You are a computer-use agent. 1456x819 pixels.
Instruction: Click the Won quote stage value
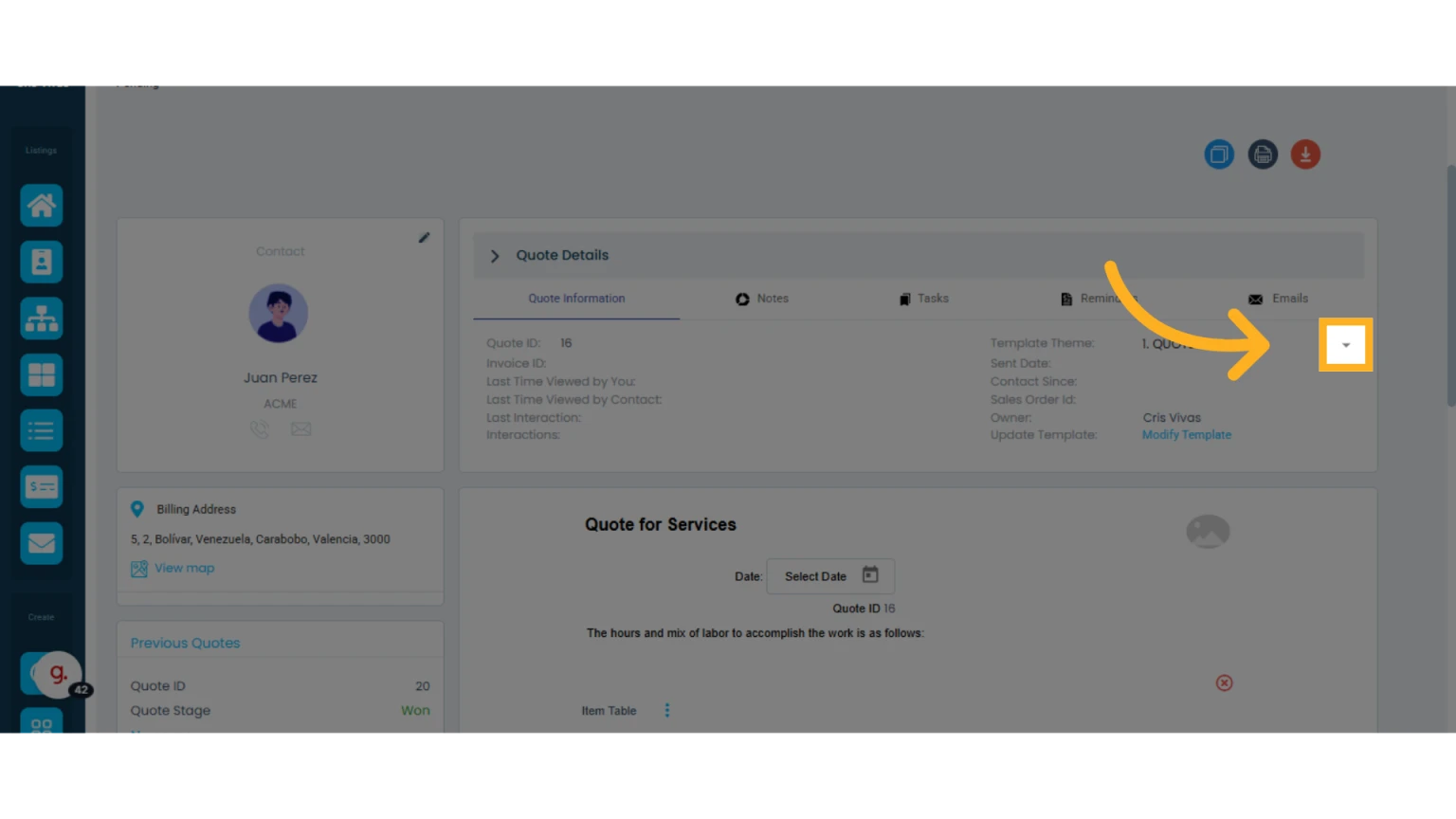pyautogui.click(x=415, y=711)
